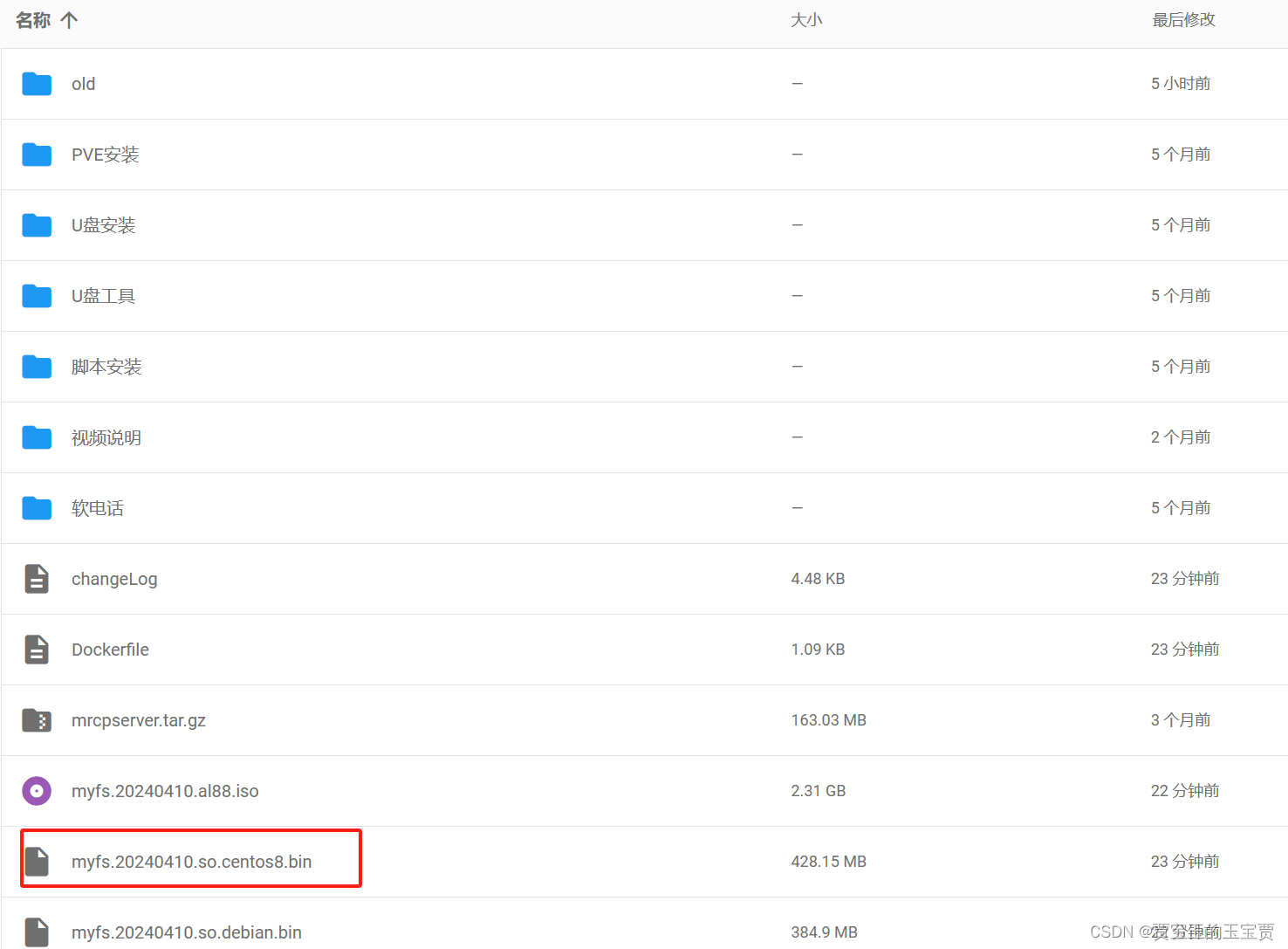Click the document icon for changeLog
This screenshot has width=1288, height=949.
point(37,579)
